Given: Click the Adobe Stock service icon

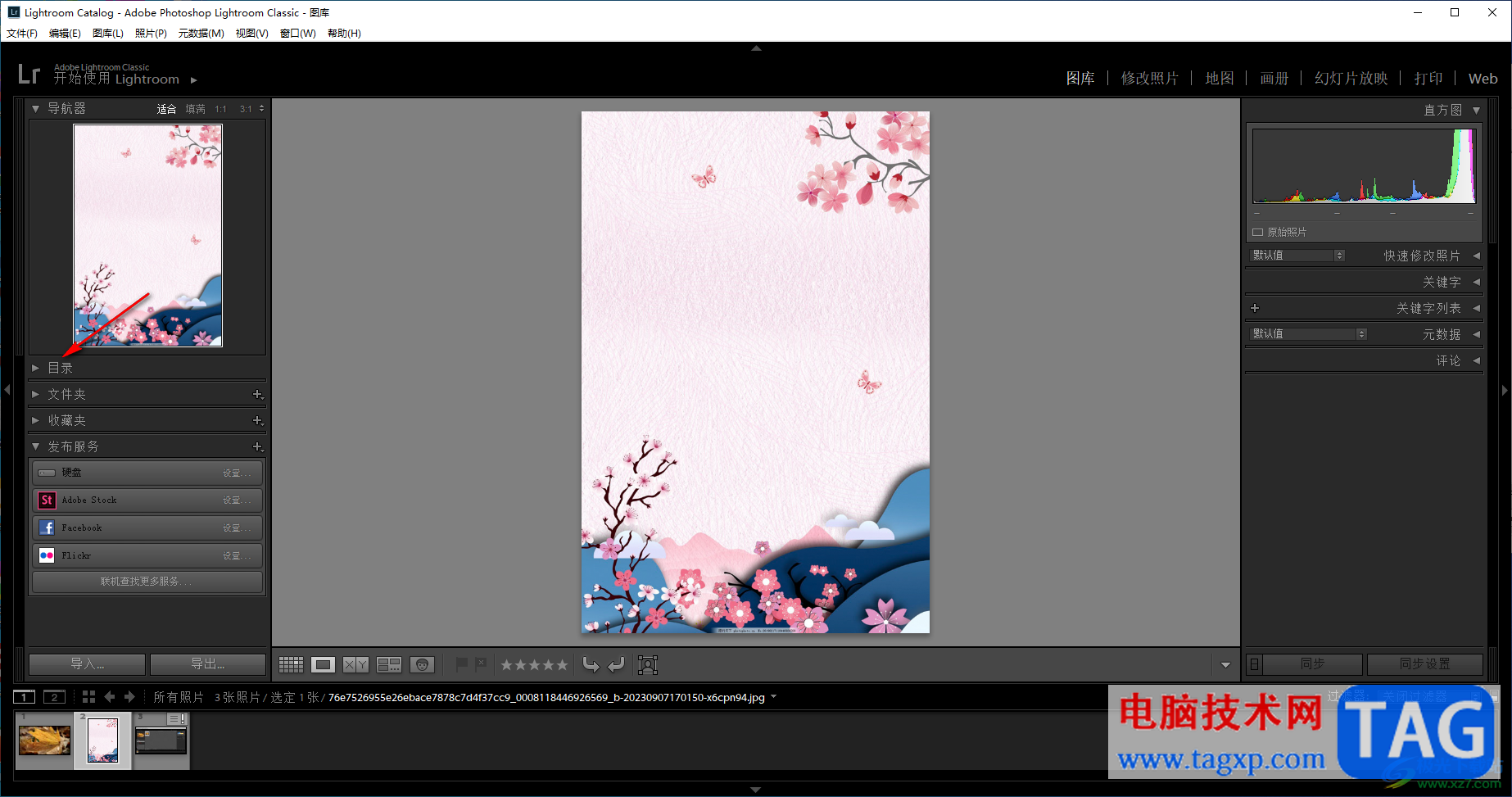Looking at the screenshot, I should click(47, 500).
